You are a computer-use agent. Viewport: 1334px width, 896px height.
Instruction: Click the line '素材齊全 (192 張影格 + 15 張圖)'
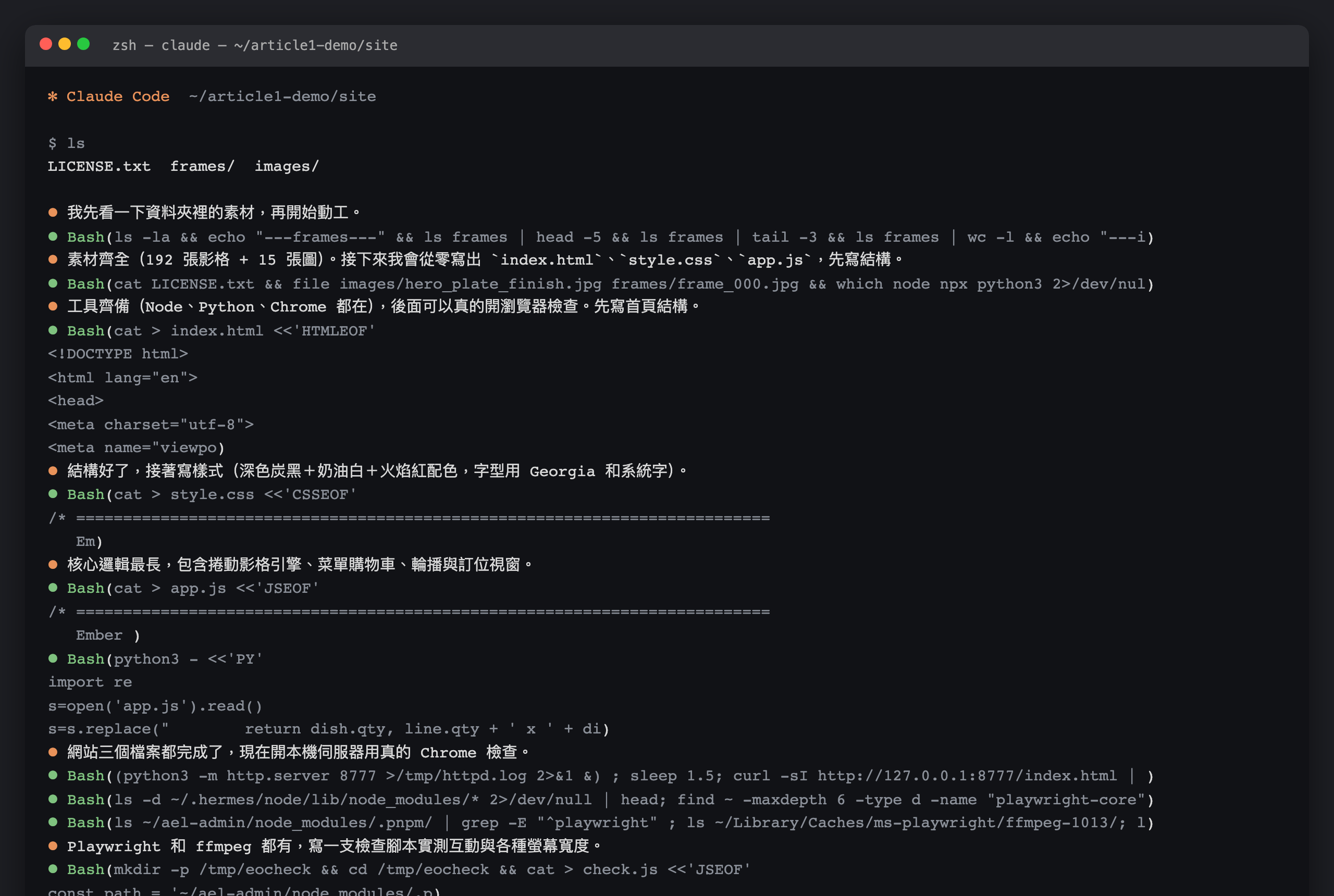476,259
